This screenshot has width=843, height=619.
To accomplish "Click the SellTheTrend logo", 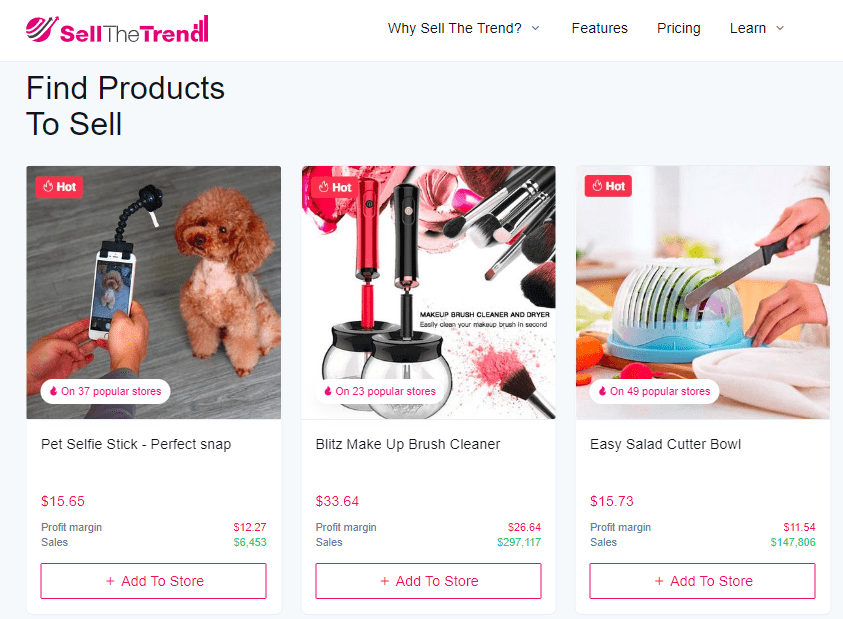I will pyautogui.click(x=117, y=30).
